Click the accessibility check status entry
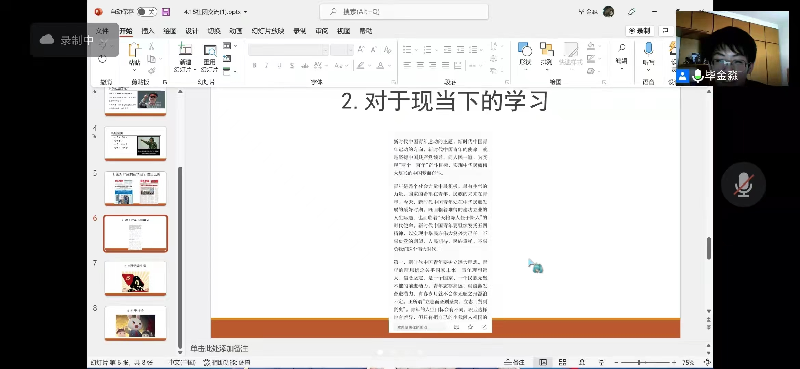Image resolution: width=800 pixels, height=369 pixels. [x=227, y=363]
